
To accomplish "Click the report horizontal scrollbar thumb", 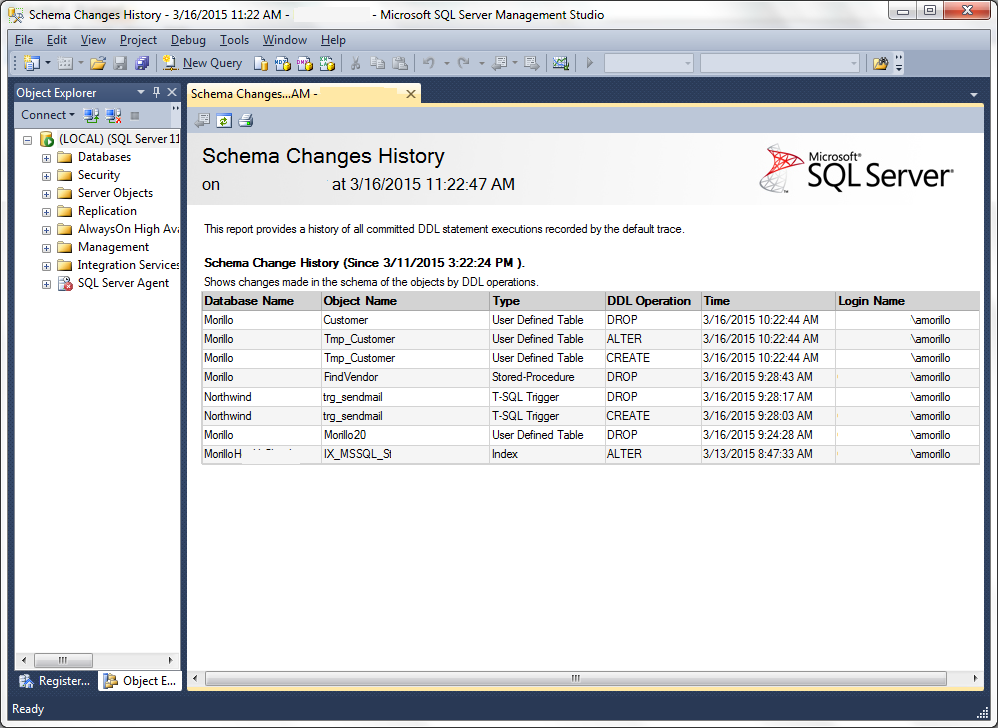I will pyautogui.click(x=575, y=678).
